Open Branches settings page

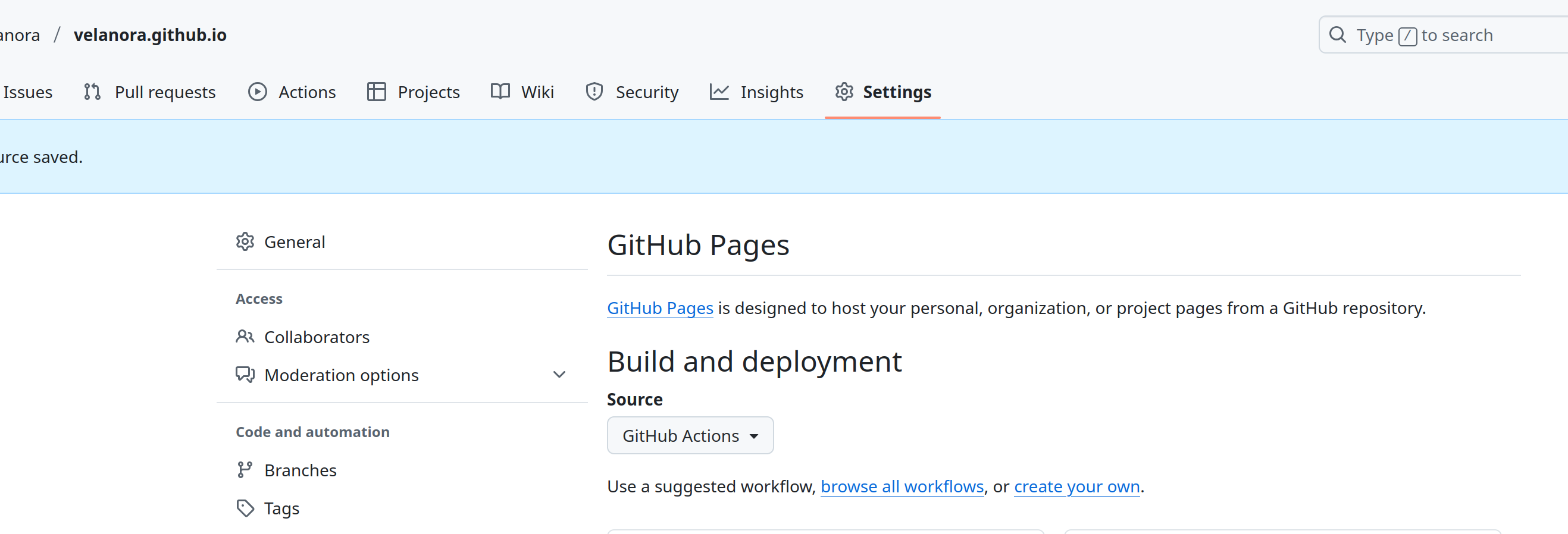point(402,470)
